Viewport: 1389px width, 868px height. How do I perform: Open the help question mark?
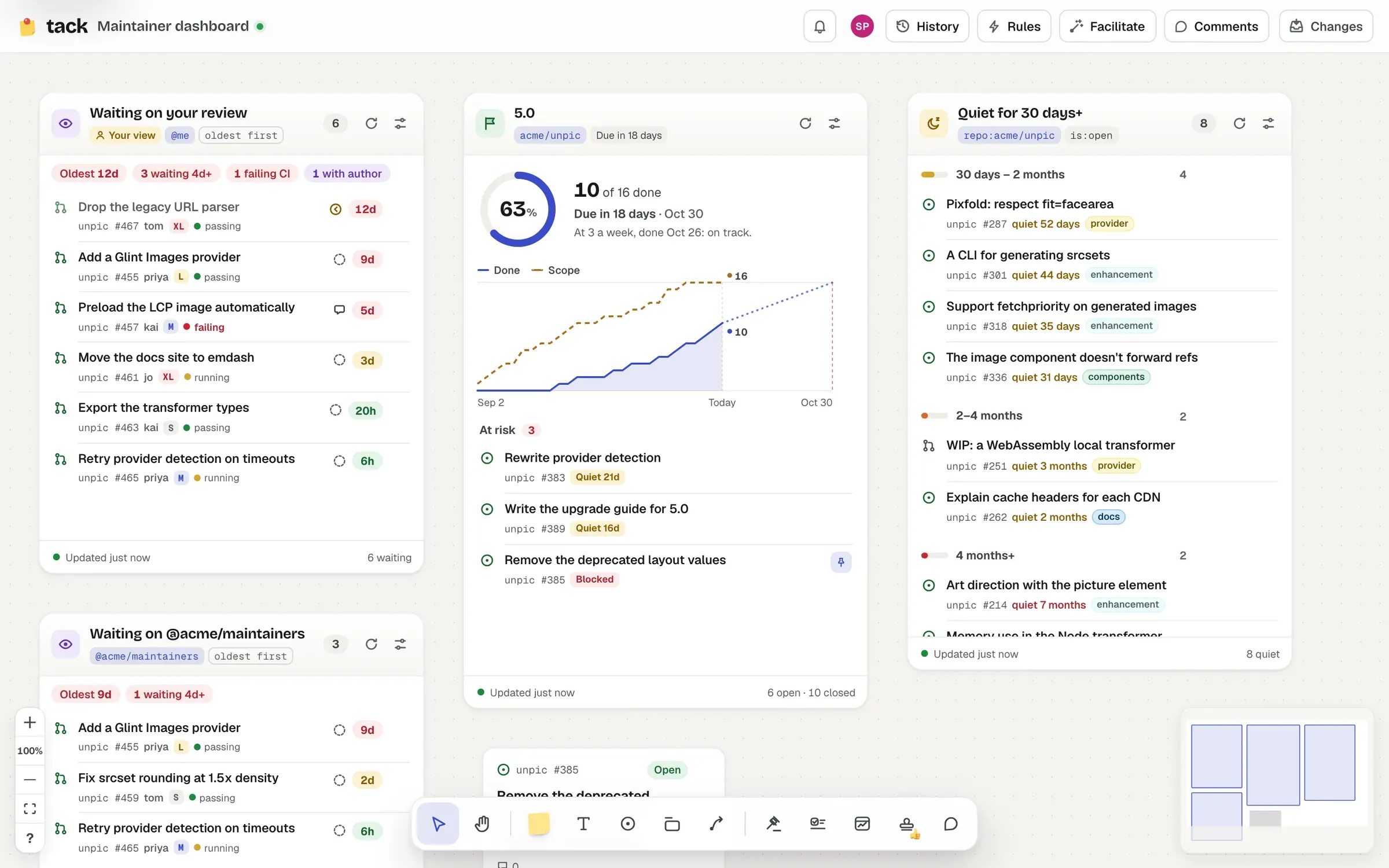pyautogui.click(x=30, y=838)
